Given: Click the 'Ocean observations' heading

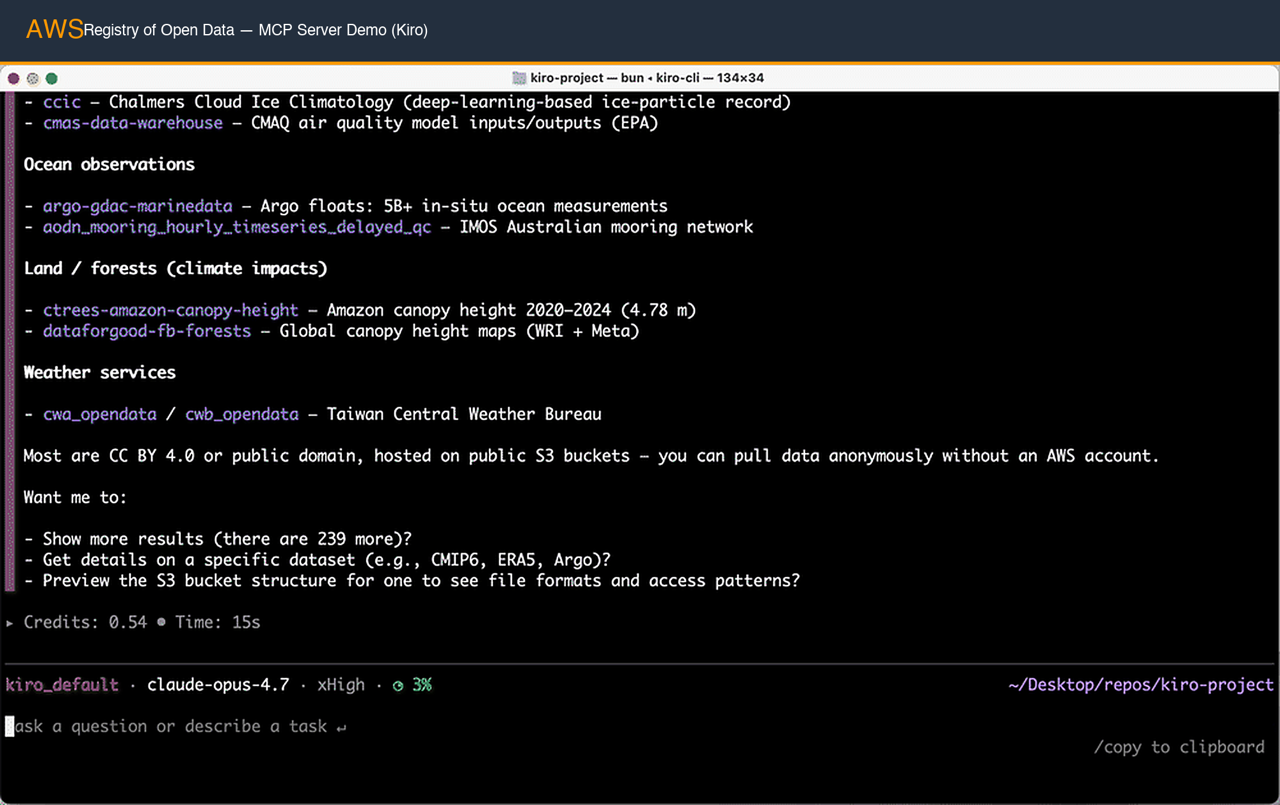Looking at the screenshot, I should [x=109, y=164].
